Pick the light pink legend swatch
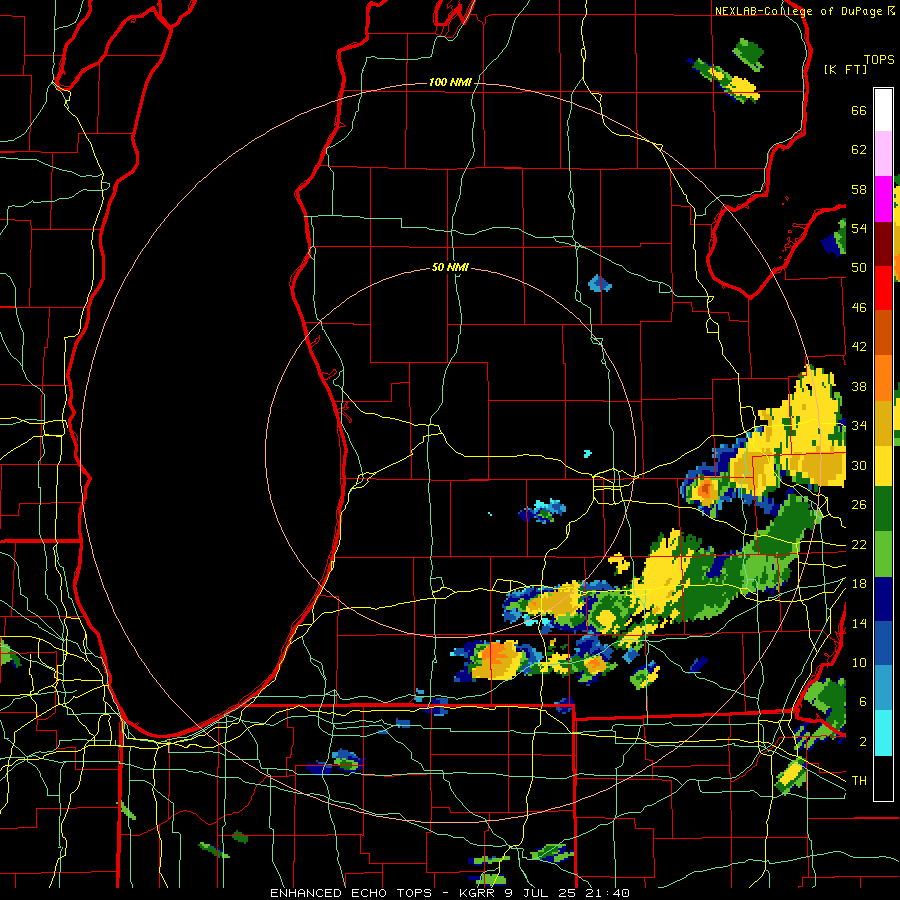Viewport: 900px width, 900px height. click(x=883, y=153)
